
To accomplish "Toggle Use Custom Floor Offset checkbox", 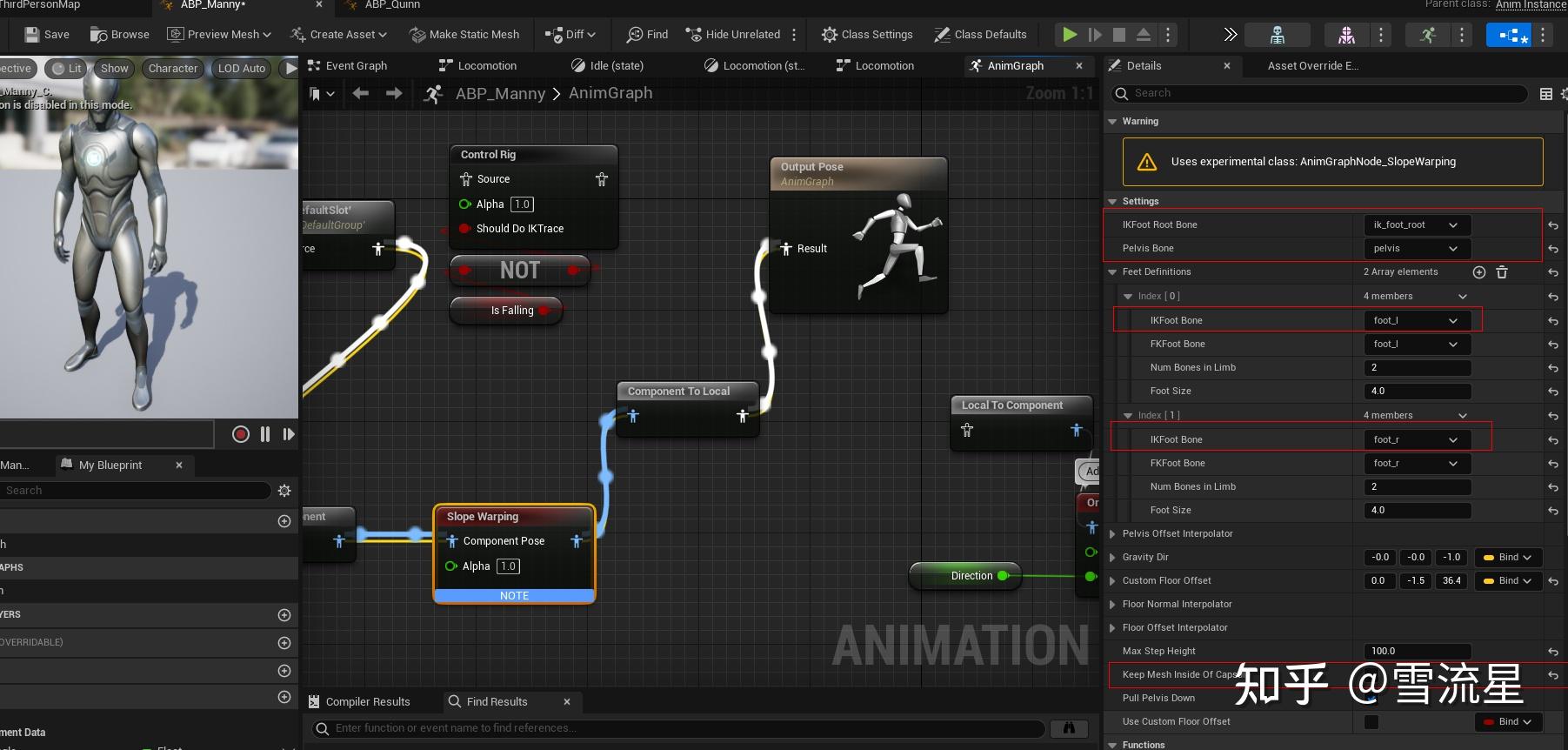I will (x=1371, y=721).
